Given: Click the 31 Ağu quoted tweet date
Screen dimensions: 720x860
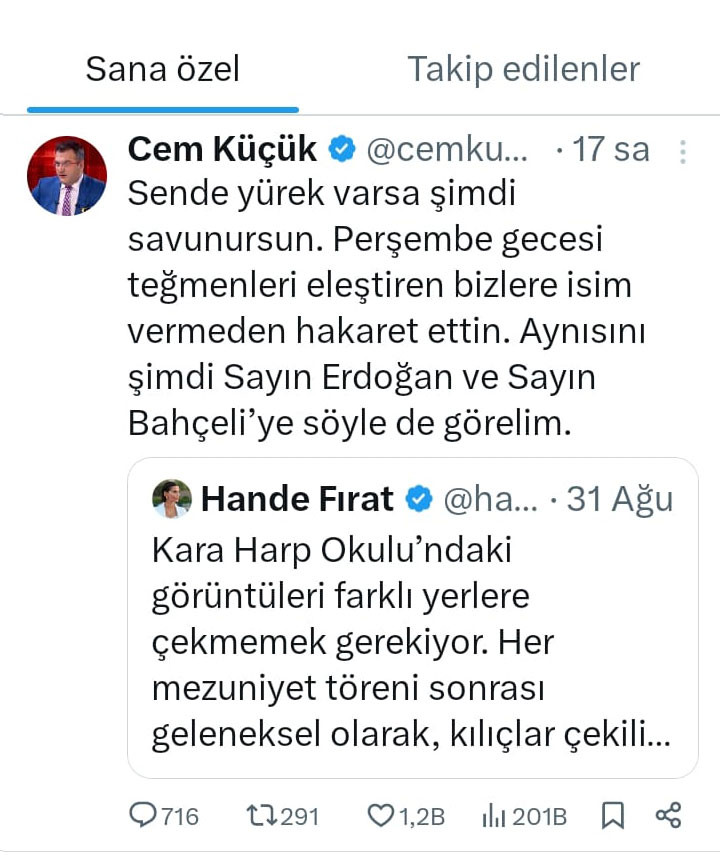Looking at the screenshot, I should coord(620,498).
